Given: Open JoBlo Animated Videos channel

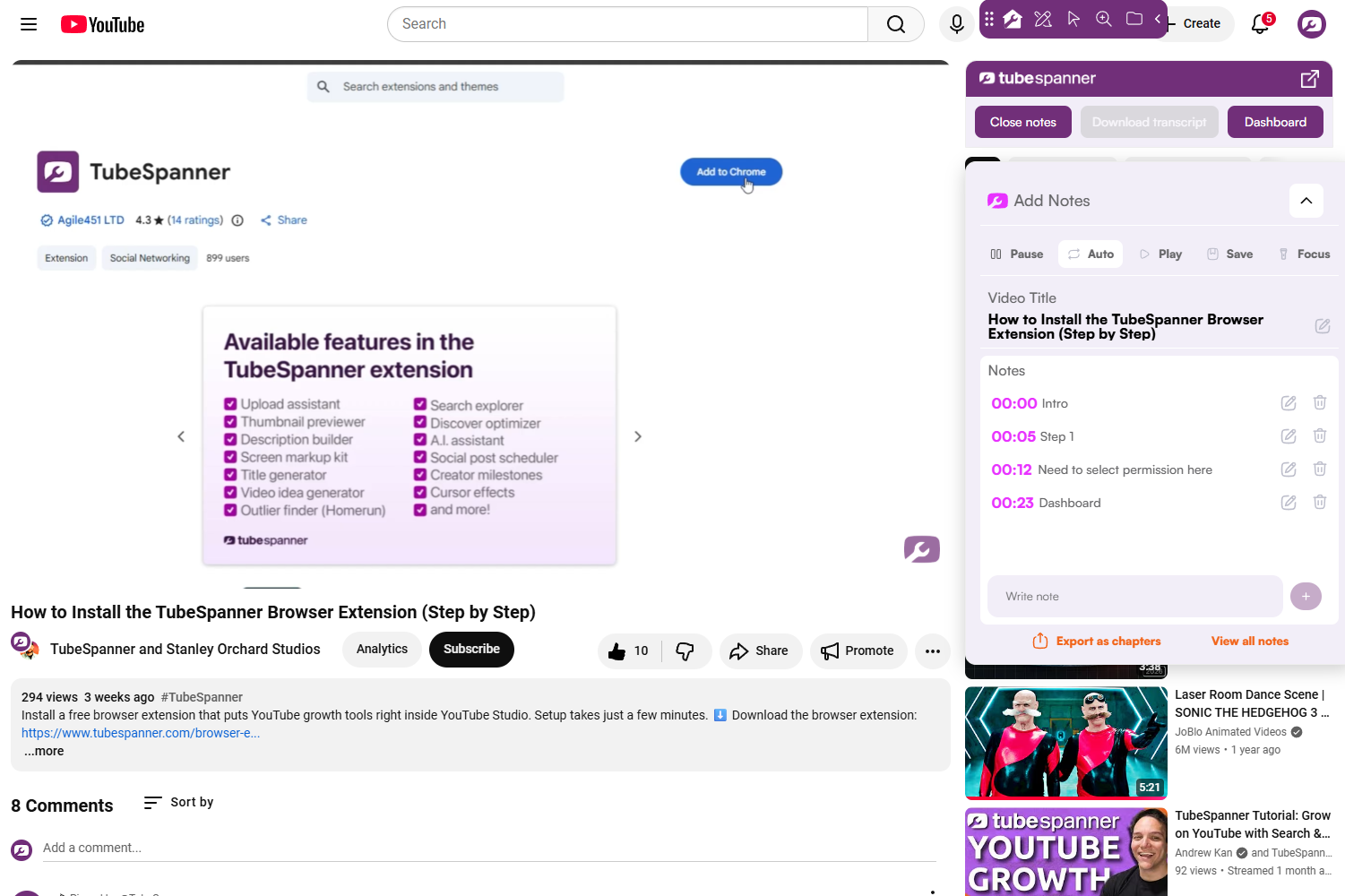Looking at the screenshot, I should coord(1230,732).
